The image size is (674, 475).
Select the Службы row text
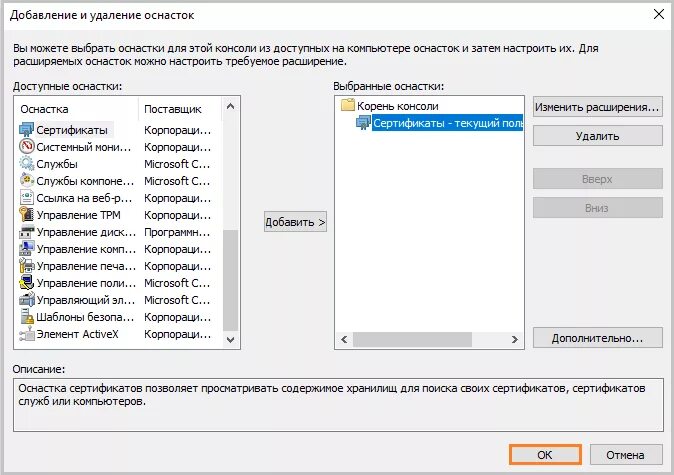tap(57, 164)
